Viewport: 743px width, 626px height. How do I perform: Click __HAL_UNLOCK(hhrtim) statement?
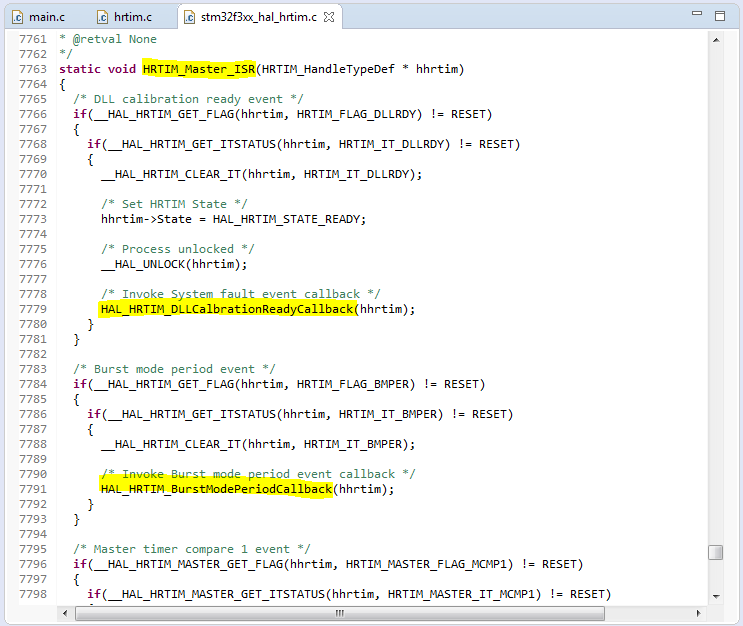click(174, 264)
